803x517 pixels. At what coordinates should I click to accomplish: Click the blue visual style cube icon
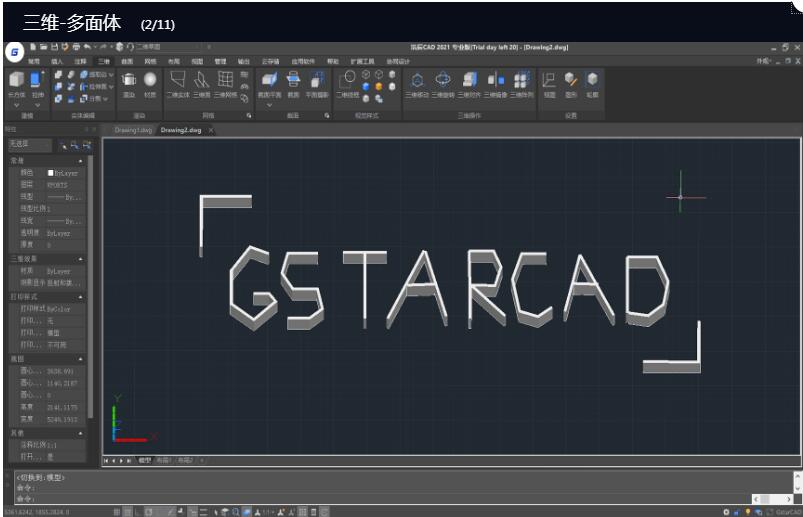(x=366, y=87)
